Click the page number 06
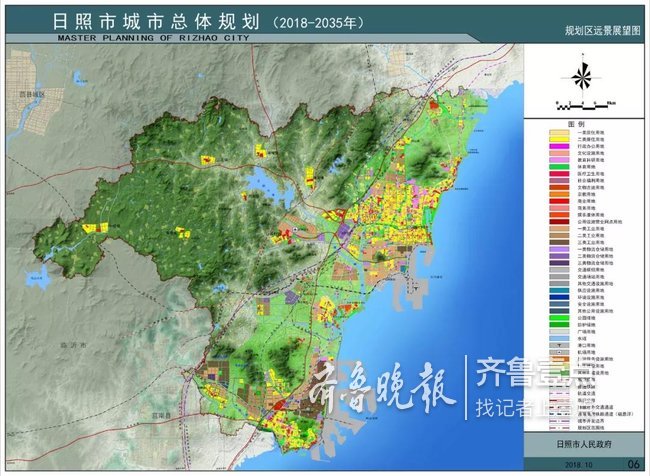Image resolution: width=650 pixels, height=476 pixels. (631, 465)
